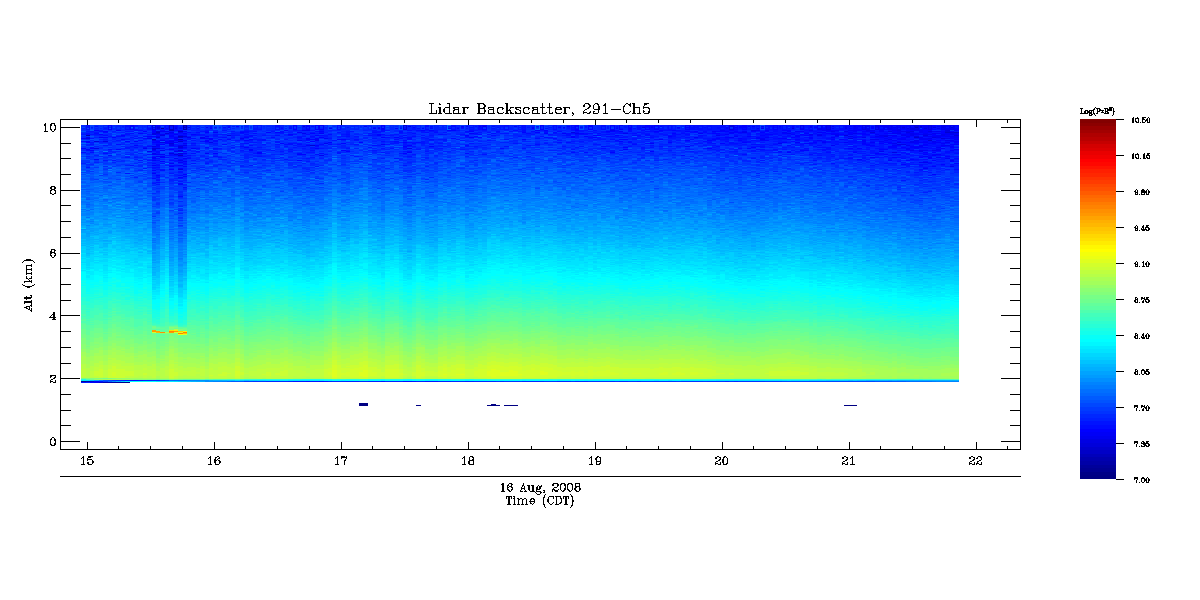Click the altitude axis tick label '0'

(x=51, y=441)
